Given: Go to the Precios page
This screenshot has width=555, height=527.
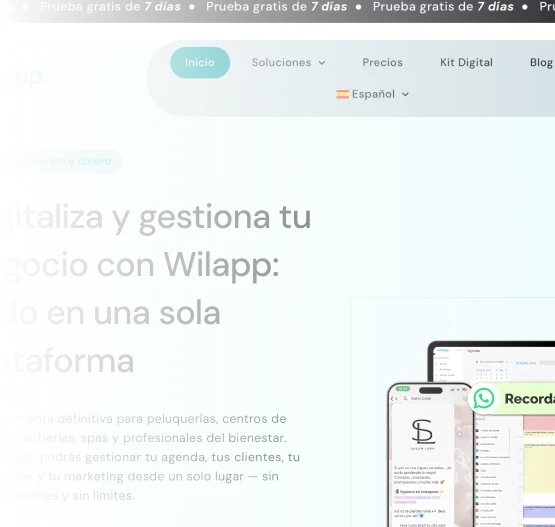Looking at the screenshot, I should [382, 62].
